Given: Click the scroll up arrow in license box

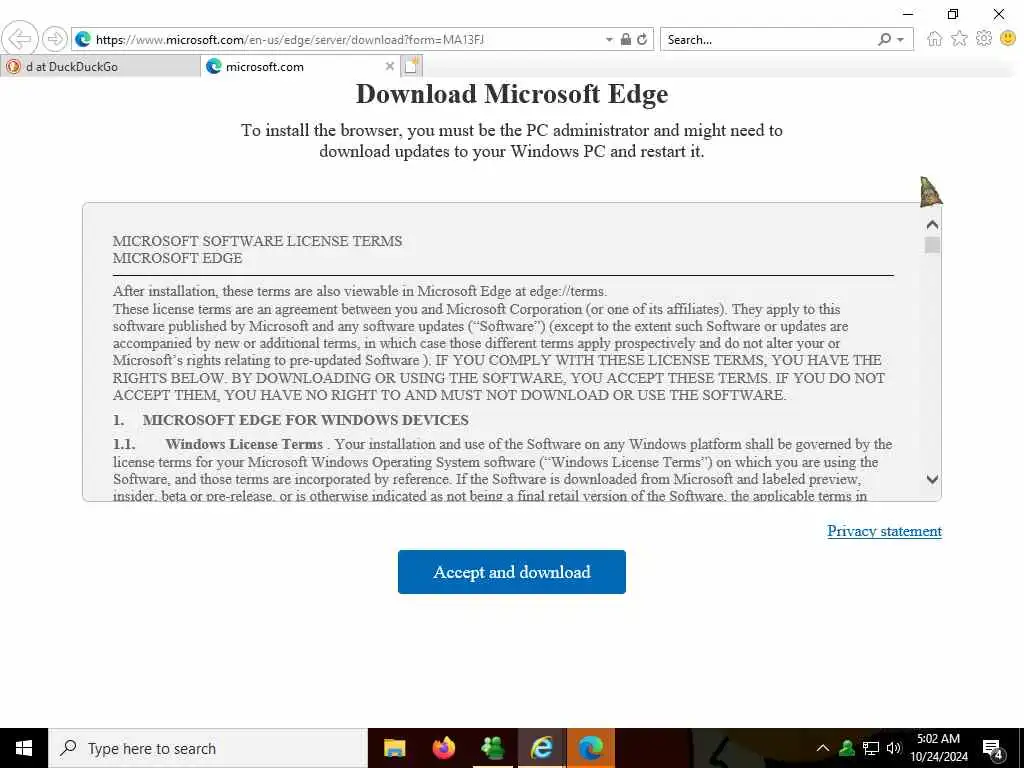Looking at the screenshot, I should (933, 225).
